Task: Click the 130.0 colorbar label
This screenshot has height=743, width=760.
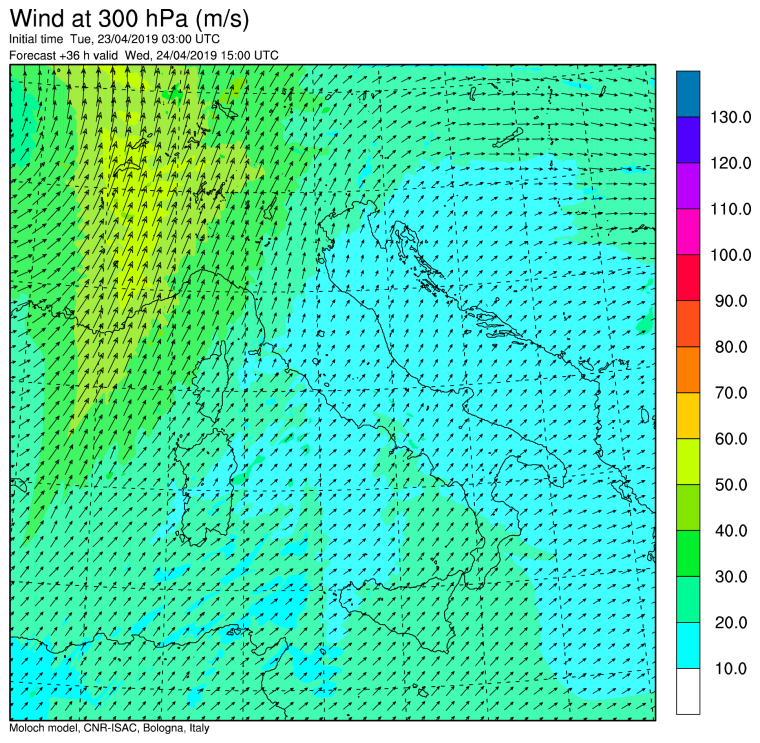Action: [x=730, y=117]
